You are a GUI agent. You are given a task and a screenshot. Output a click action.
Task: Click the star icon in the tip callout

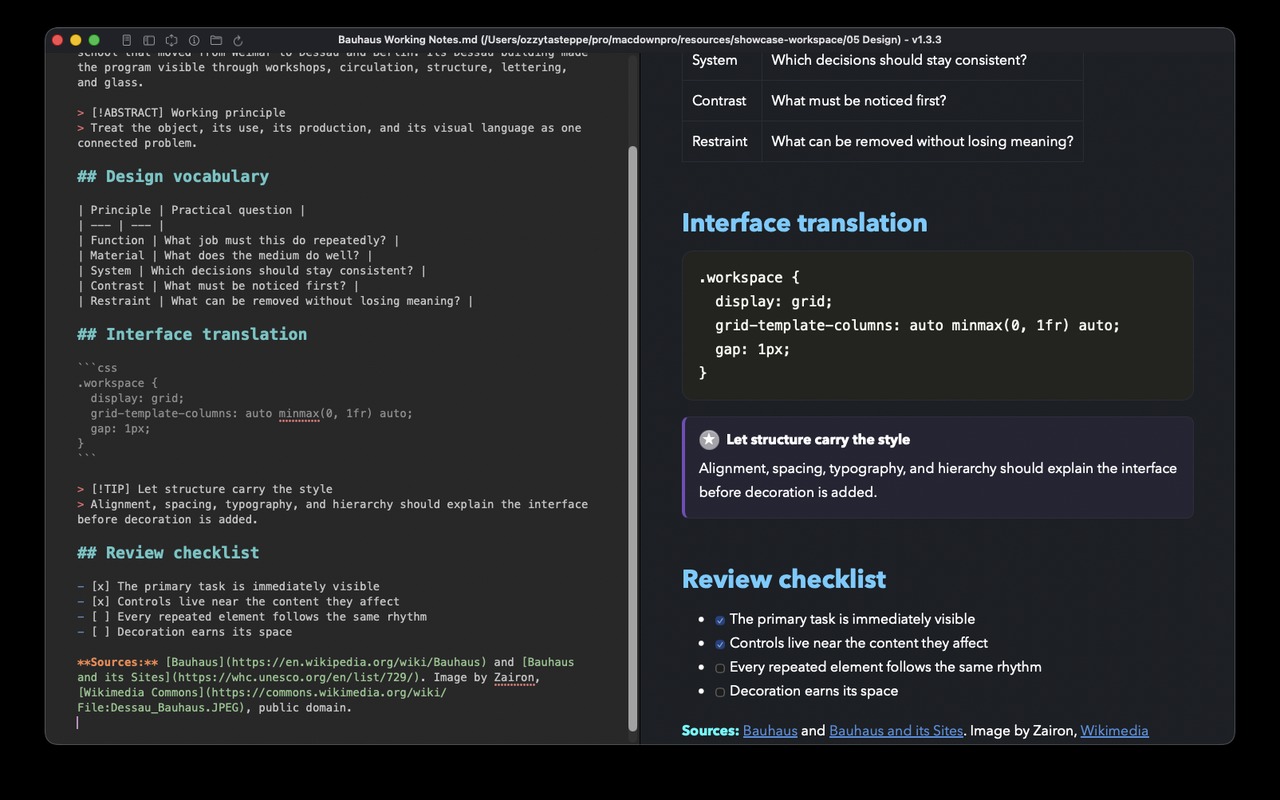tap(709, 439)
